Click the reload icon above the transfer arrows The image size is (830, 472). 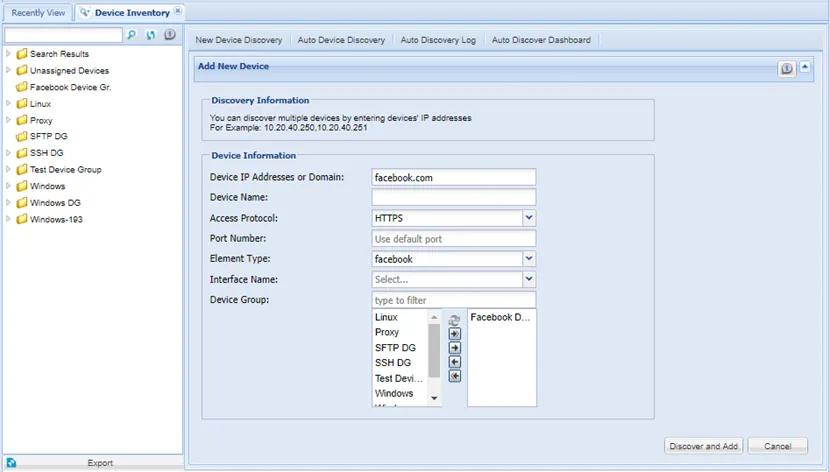(454, 320)
